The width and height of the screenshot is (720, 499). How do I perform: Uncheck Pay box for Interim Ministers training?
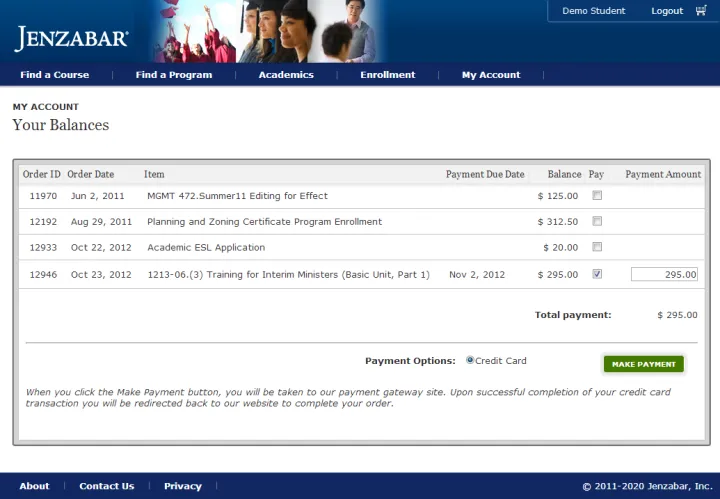point(597,274)
